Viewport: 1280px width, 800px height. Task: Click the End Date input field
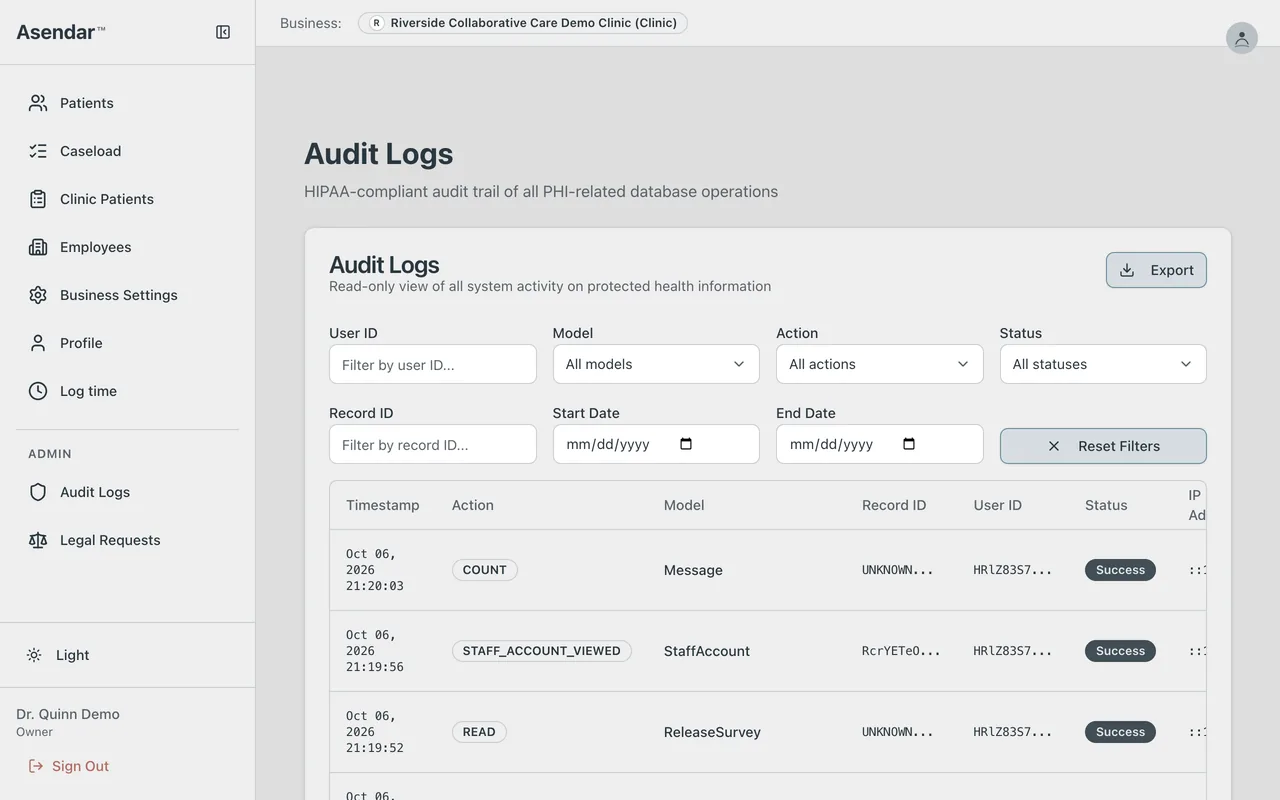880,444
